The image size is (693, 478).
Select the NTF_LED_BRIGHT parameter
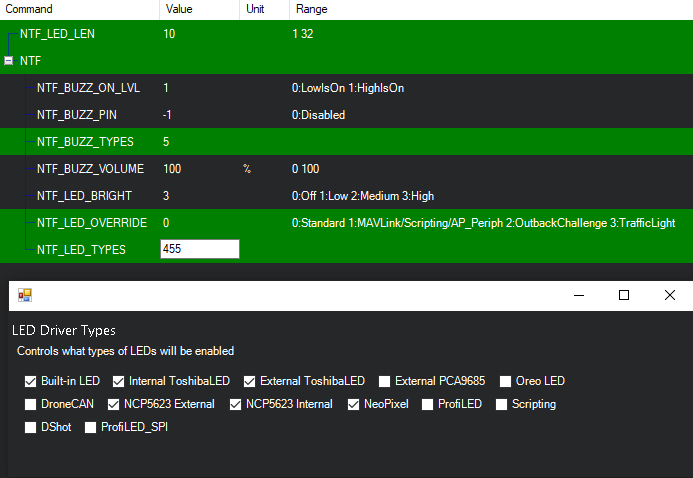coord(84,196)
